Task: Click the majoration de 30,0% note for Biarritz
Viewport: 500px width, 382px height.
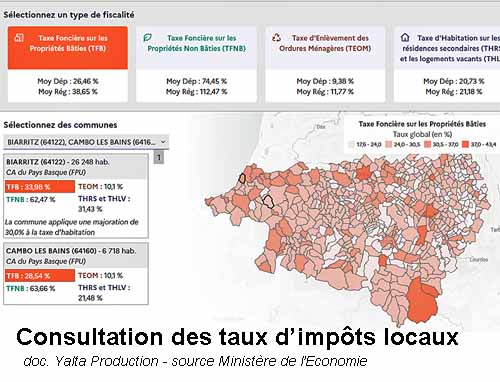Action: coord(72,227)
